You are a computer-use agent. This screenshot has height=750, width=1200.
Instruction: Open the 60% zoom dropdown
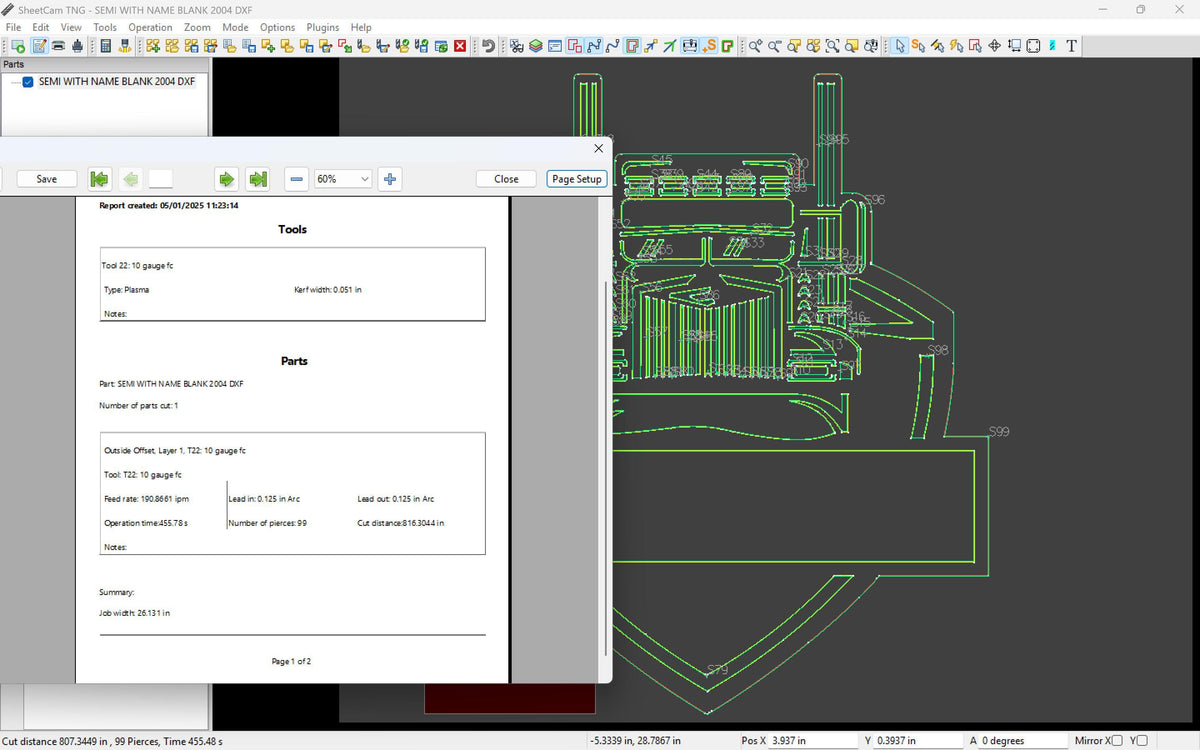[343, 179]
